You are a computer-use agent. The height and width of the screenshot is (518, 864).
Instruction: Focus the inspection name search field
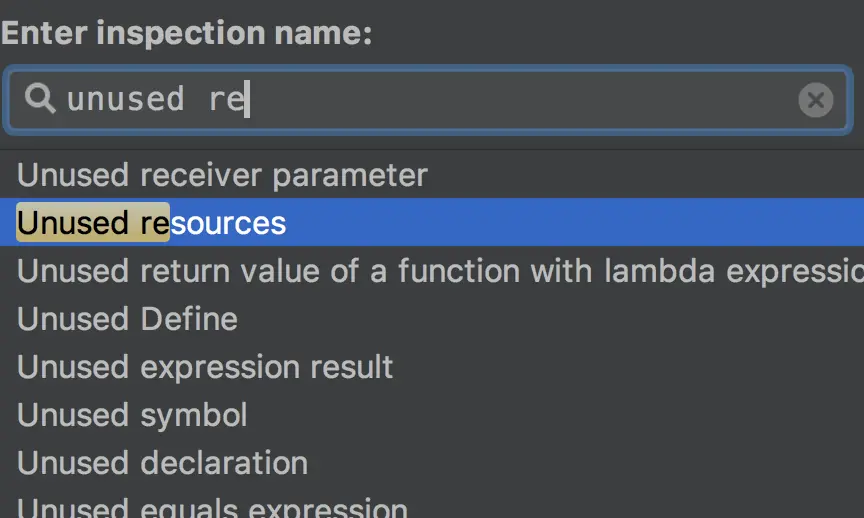click(428, 100)
